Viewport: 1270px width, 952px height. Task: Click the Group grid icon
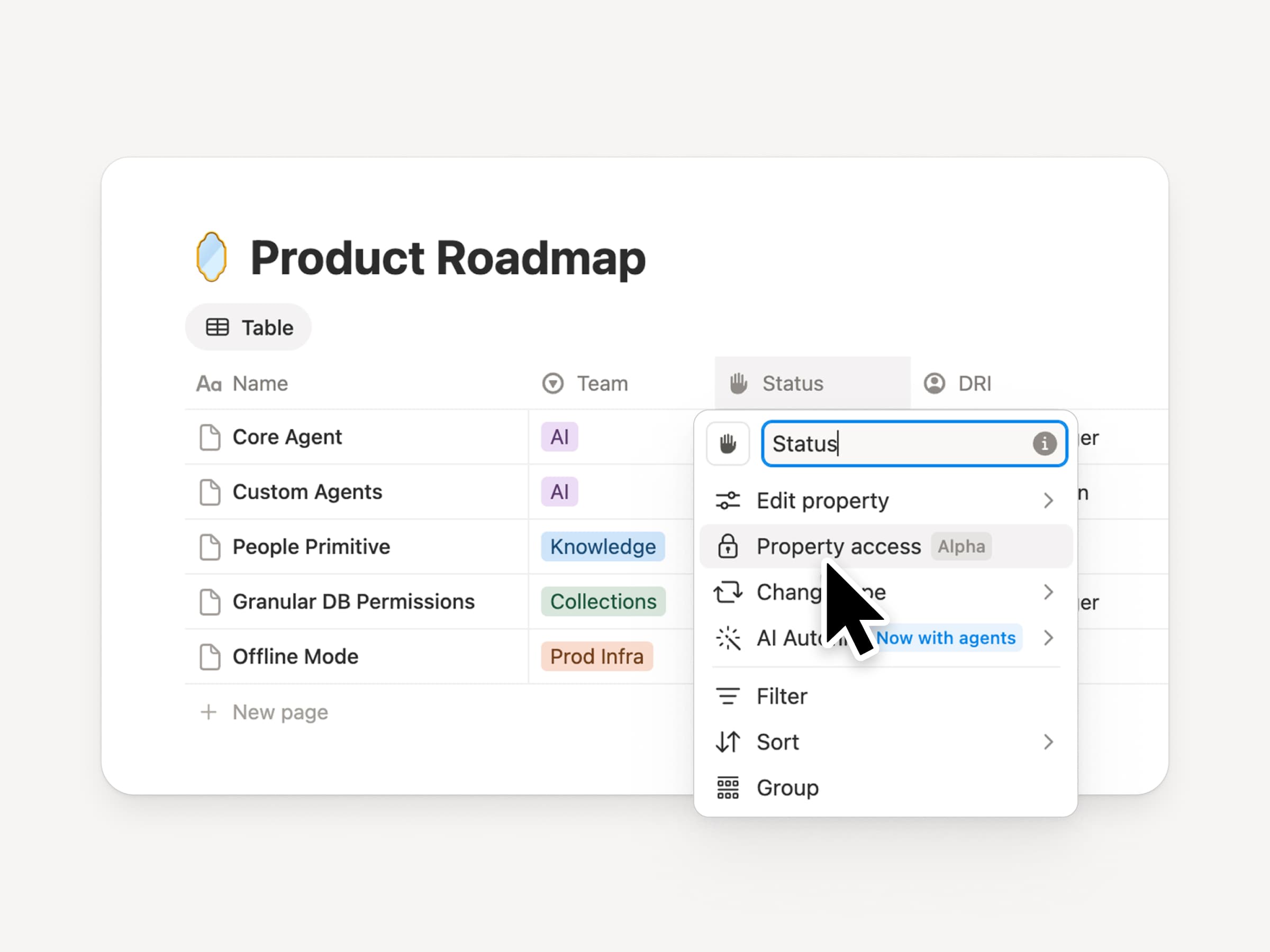click(728, 788)
